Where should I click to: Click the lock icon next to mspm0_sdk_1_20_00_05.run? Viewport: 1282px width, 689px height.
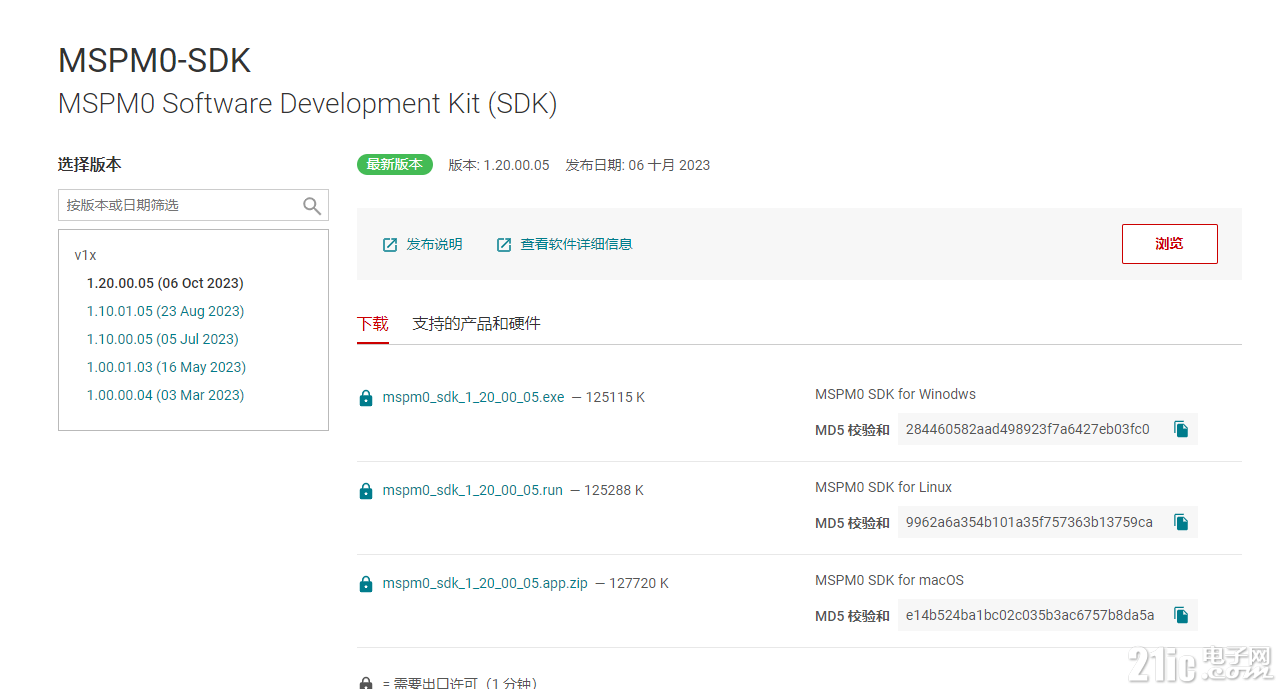[x=366, y=491]
